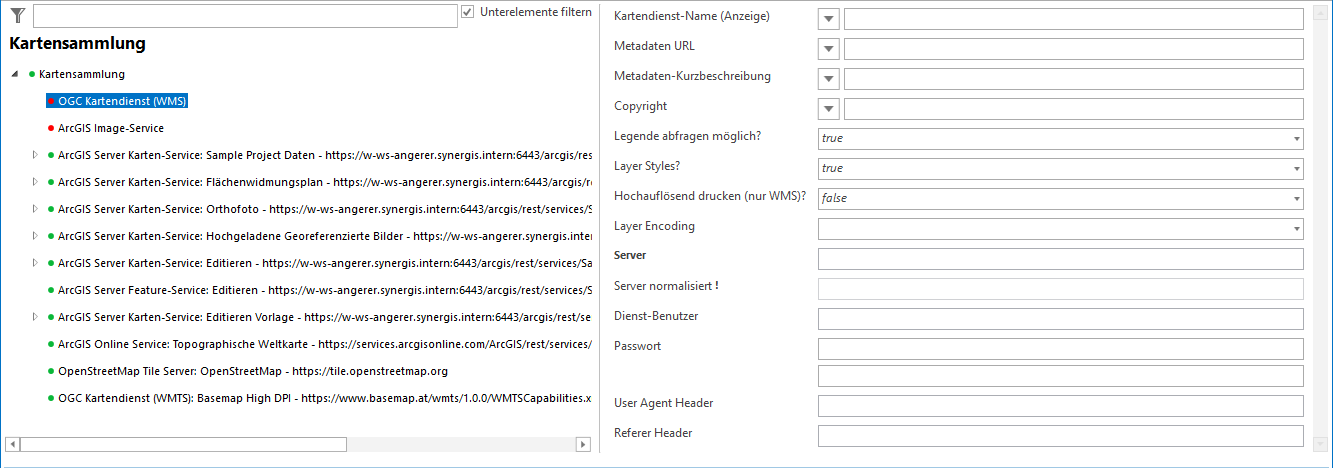
Task: Click the horizontal scrollbar right arrow
Action: (583, 444)
